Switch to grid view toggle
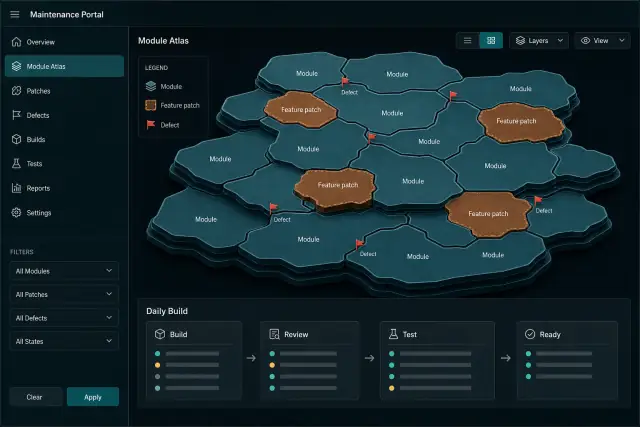The height and width of the screenshot is (427, 640). point(491,40)
